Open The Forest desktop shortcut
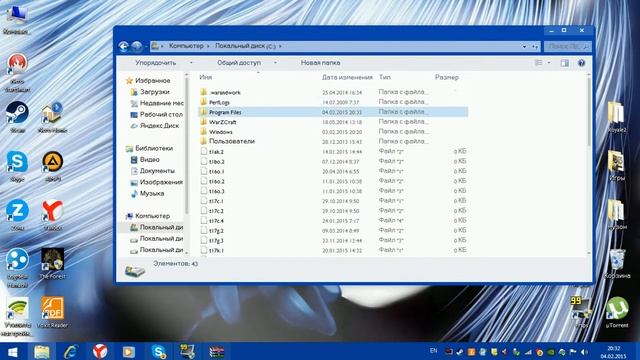 (53, 263)
